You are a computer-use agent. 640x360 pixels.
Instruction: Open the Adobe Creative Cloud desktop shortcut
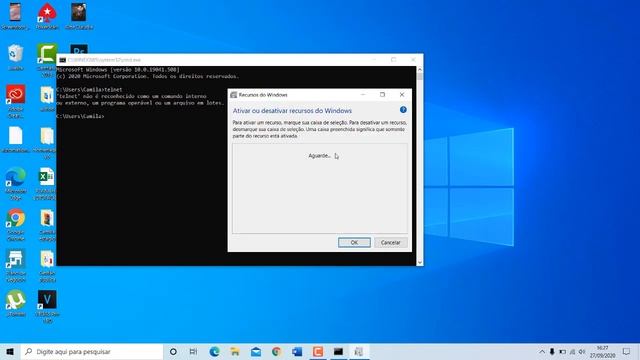coord(16,95)
